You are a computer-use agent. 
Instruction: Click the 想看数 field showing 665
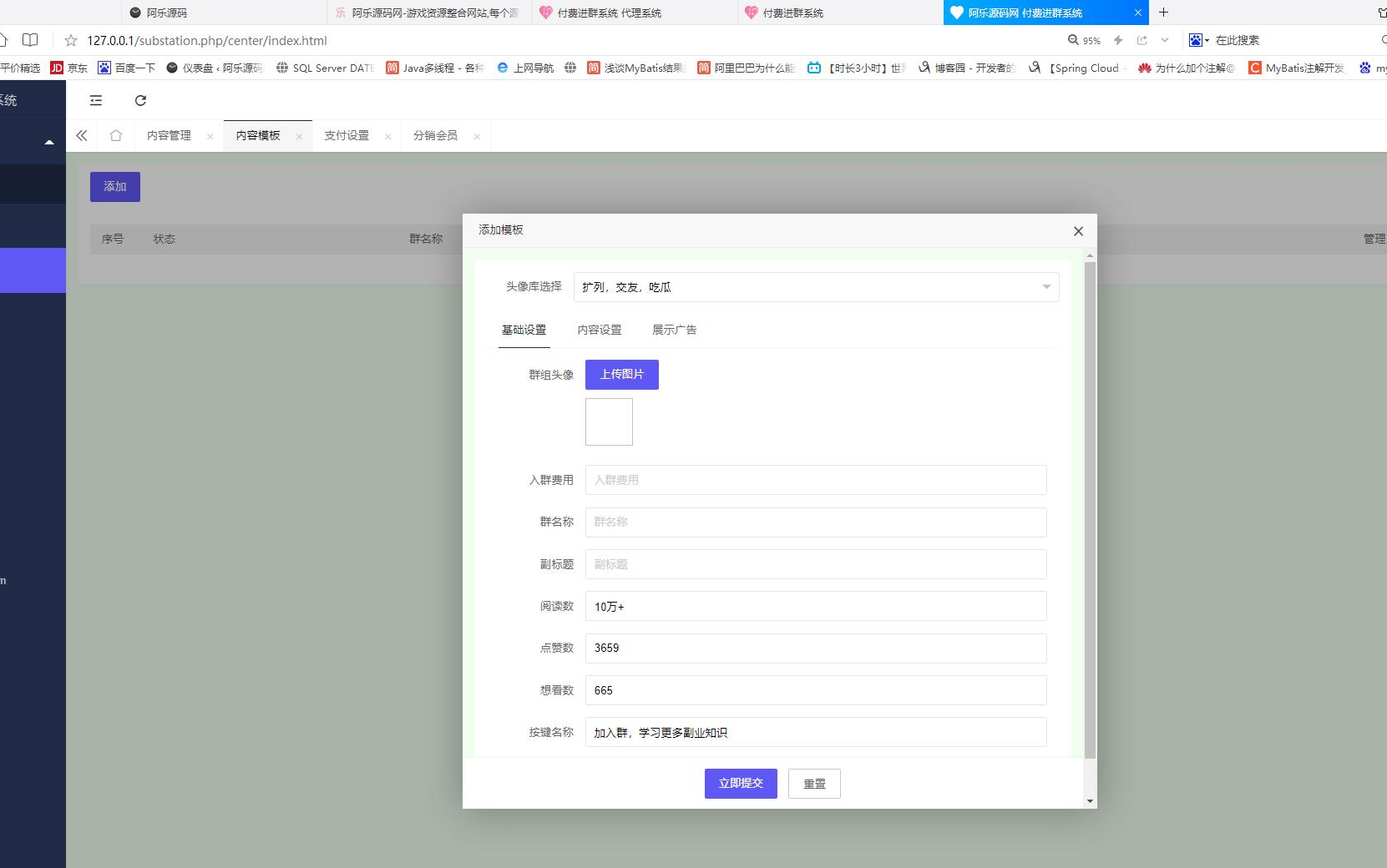point(816,690)
